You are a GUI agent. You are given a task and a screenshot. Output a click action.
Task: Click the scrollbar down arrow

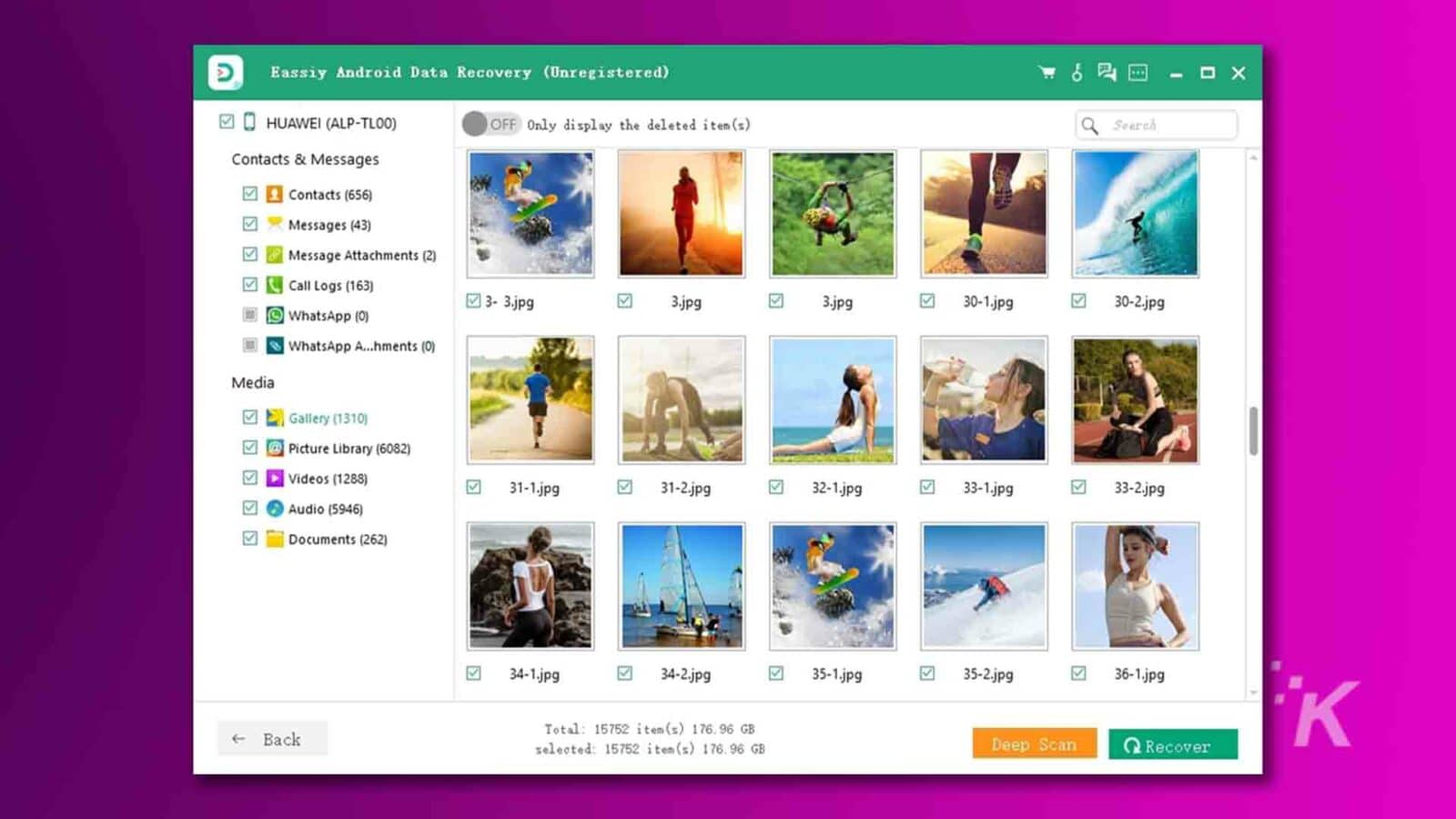[x=1253, y=693]
